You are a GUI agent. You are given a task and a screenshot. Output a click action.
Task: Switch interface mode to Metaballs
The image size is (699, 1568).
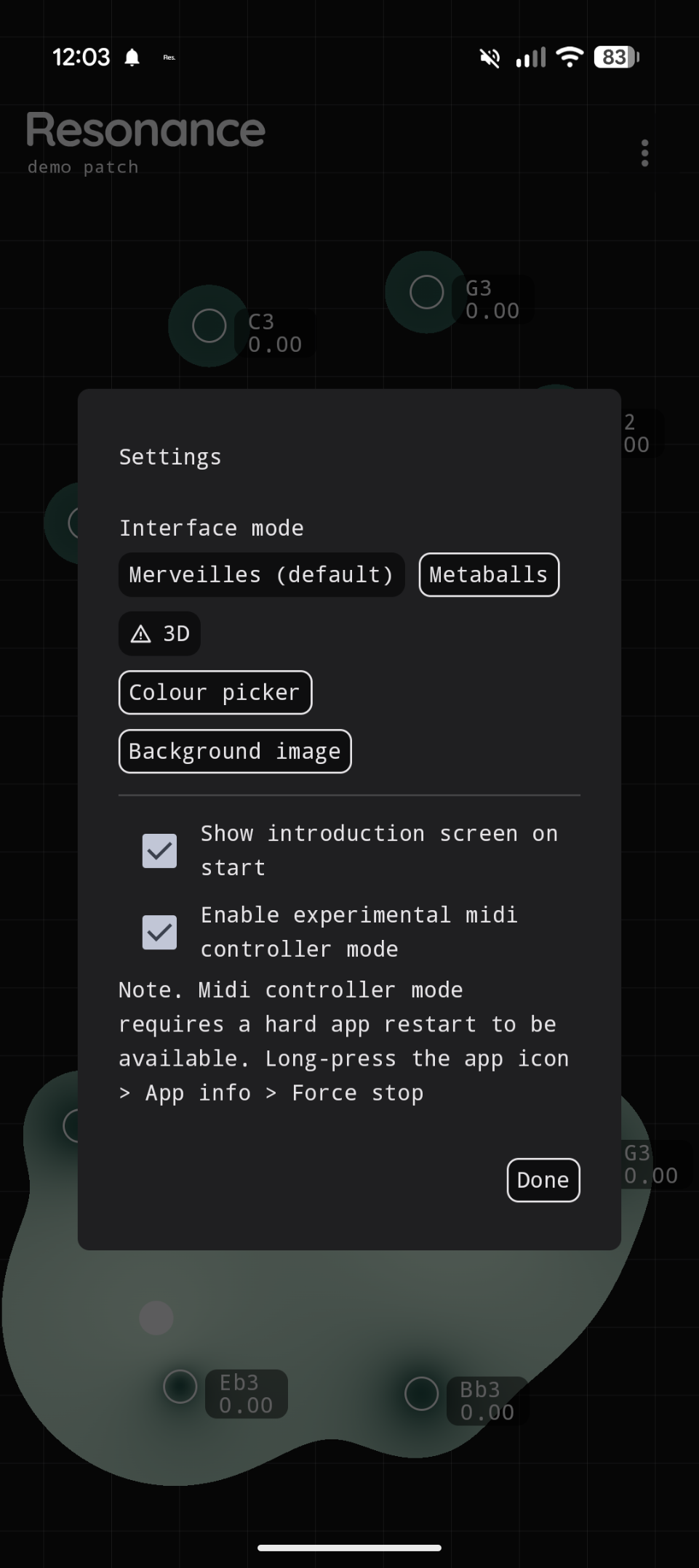pos(489,575)
